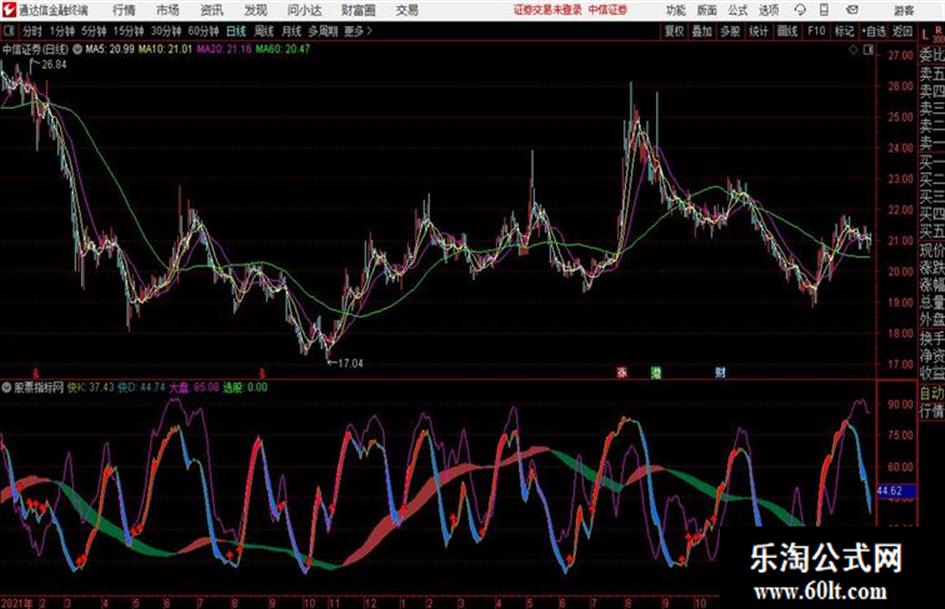The width and height of the screenshot is (945, 609).
Task: Click the MA10: 21.01 indicator value
Action: pyautogui.click(x=165, y=49)
